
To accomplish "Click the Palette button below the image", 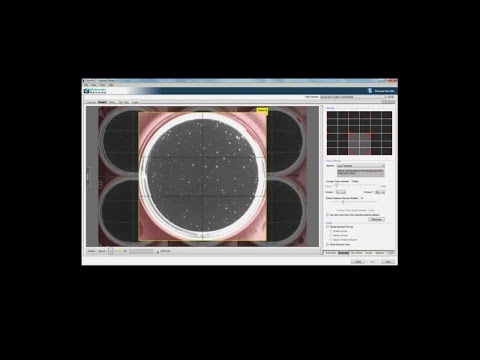I will [x=91, y=251].
